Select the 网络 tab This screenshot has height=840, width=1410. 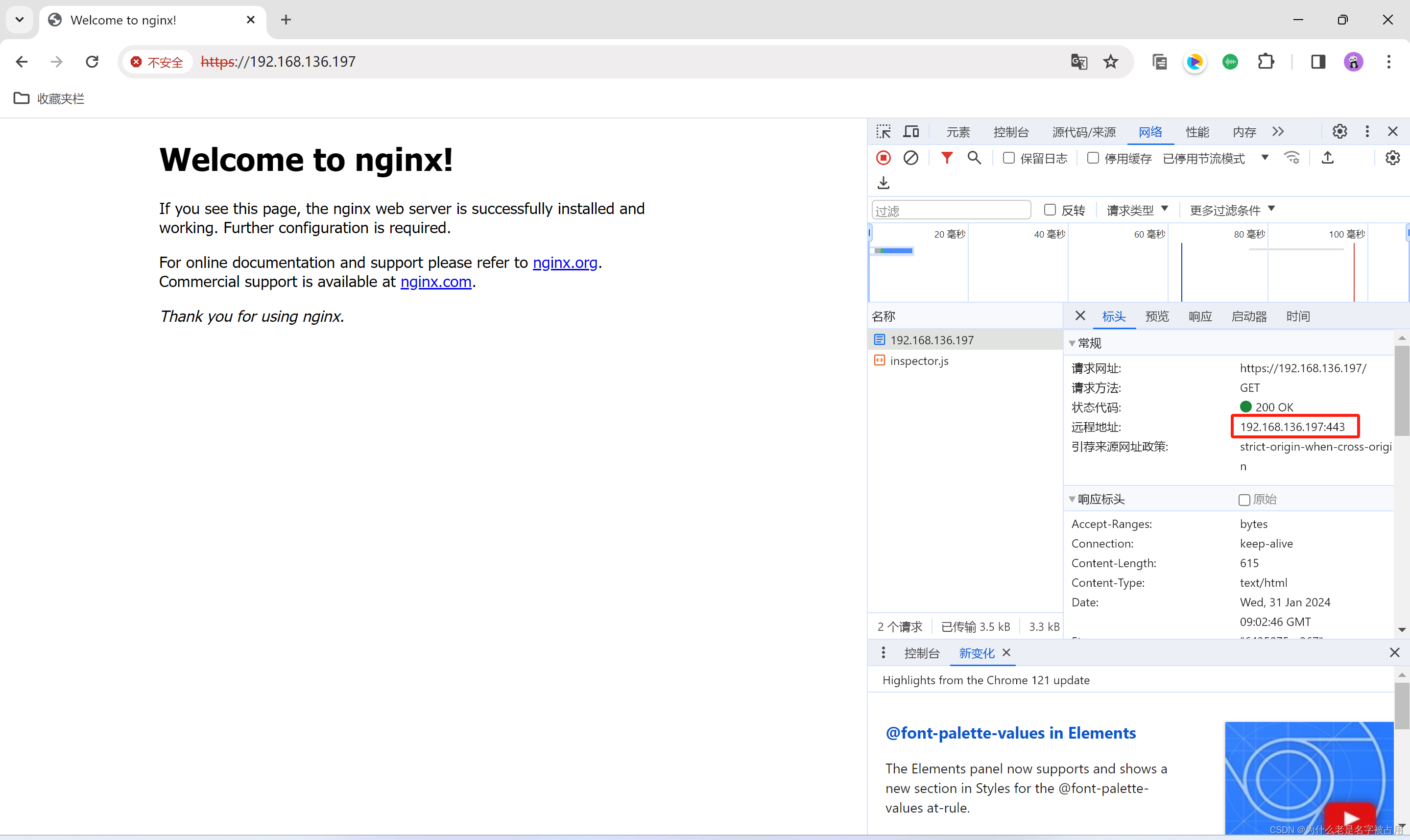pyautogui.click(x=1150, y=132)
